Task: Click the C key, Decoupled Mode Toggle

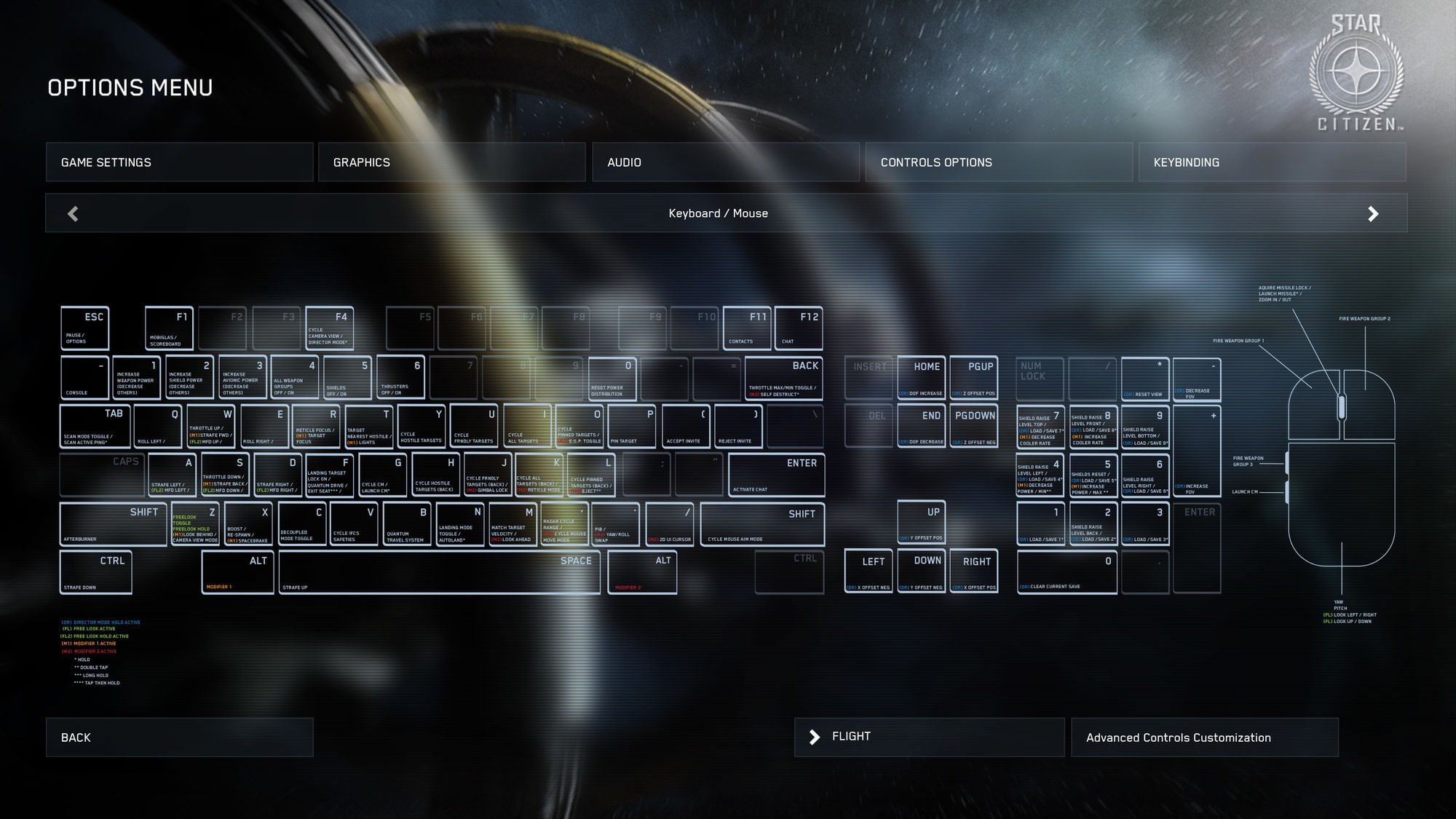Action: (x=301, y=524)
